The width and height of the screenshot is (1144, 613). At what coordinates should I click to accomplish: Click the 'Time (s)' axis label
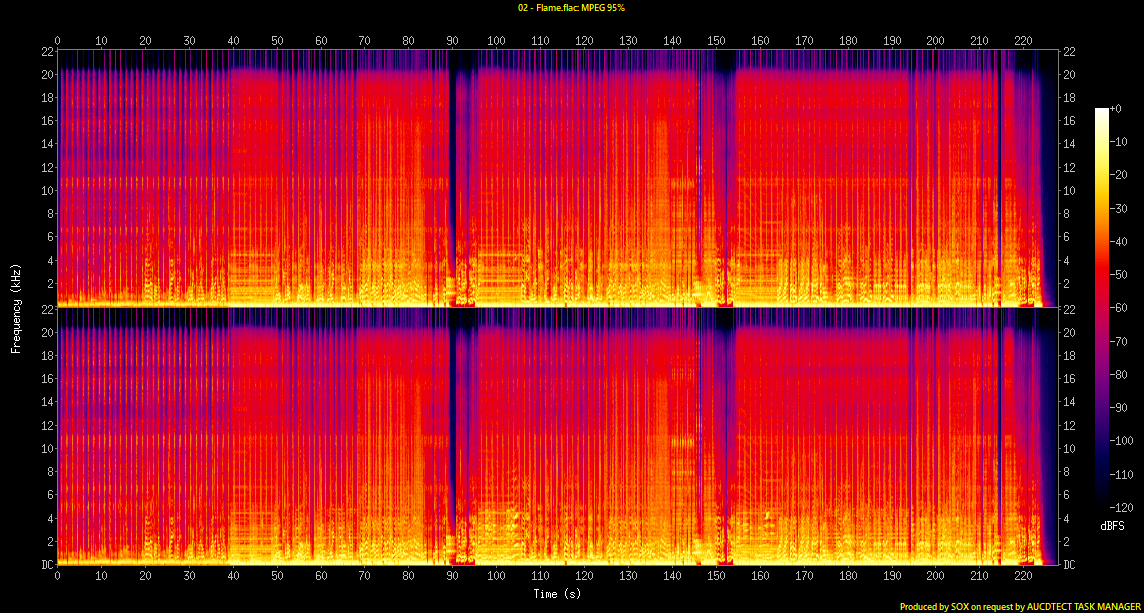(x=557, y=594)
